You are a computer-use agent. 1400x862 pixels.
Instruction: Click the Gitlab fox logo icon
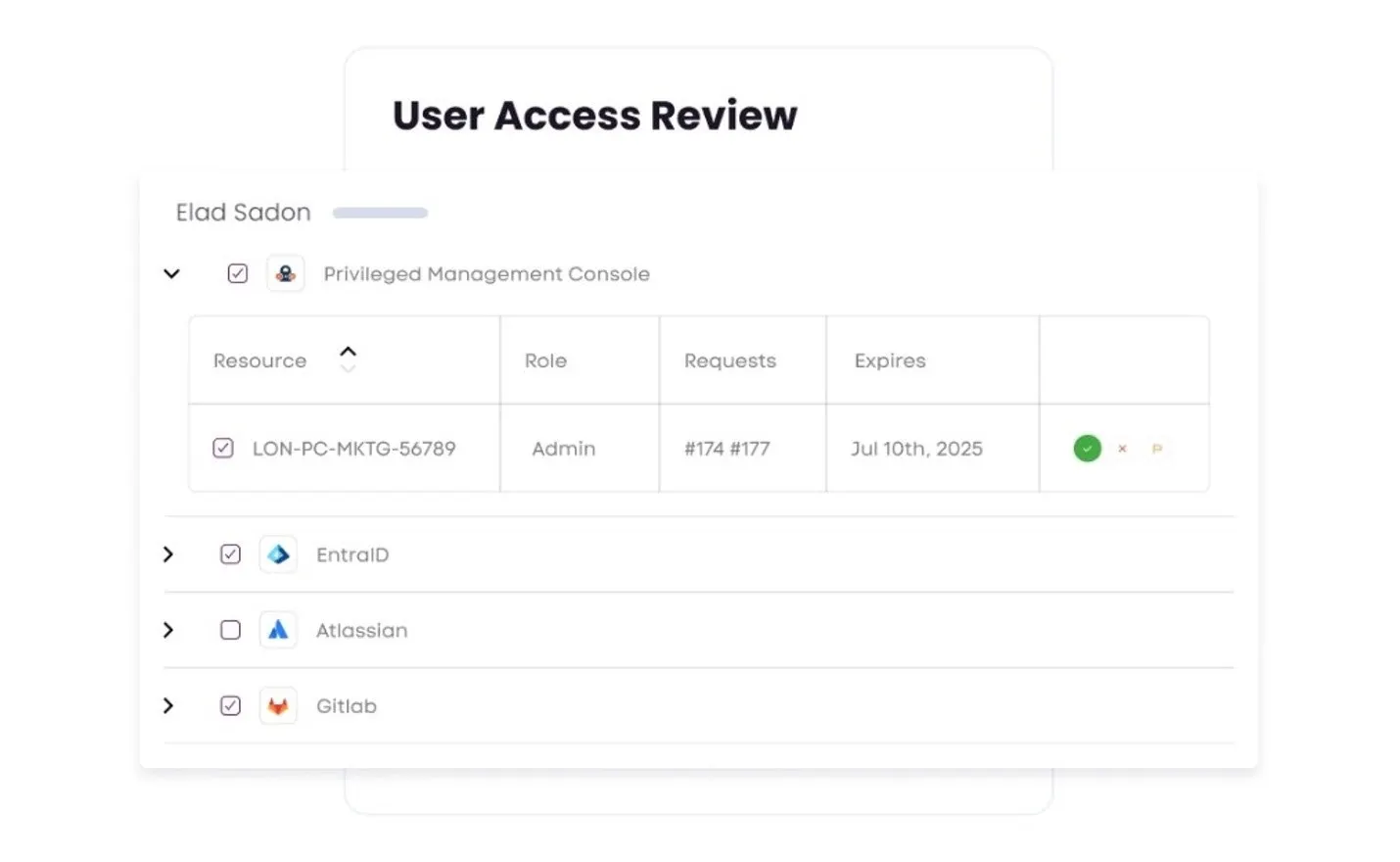278,705
